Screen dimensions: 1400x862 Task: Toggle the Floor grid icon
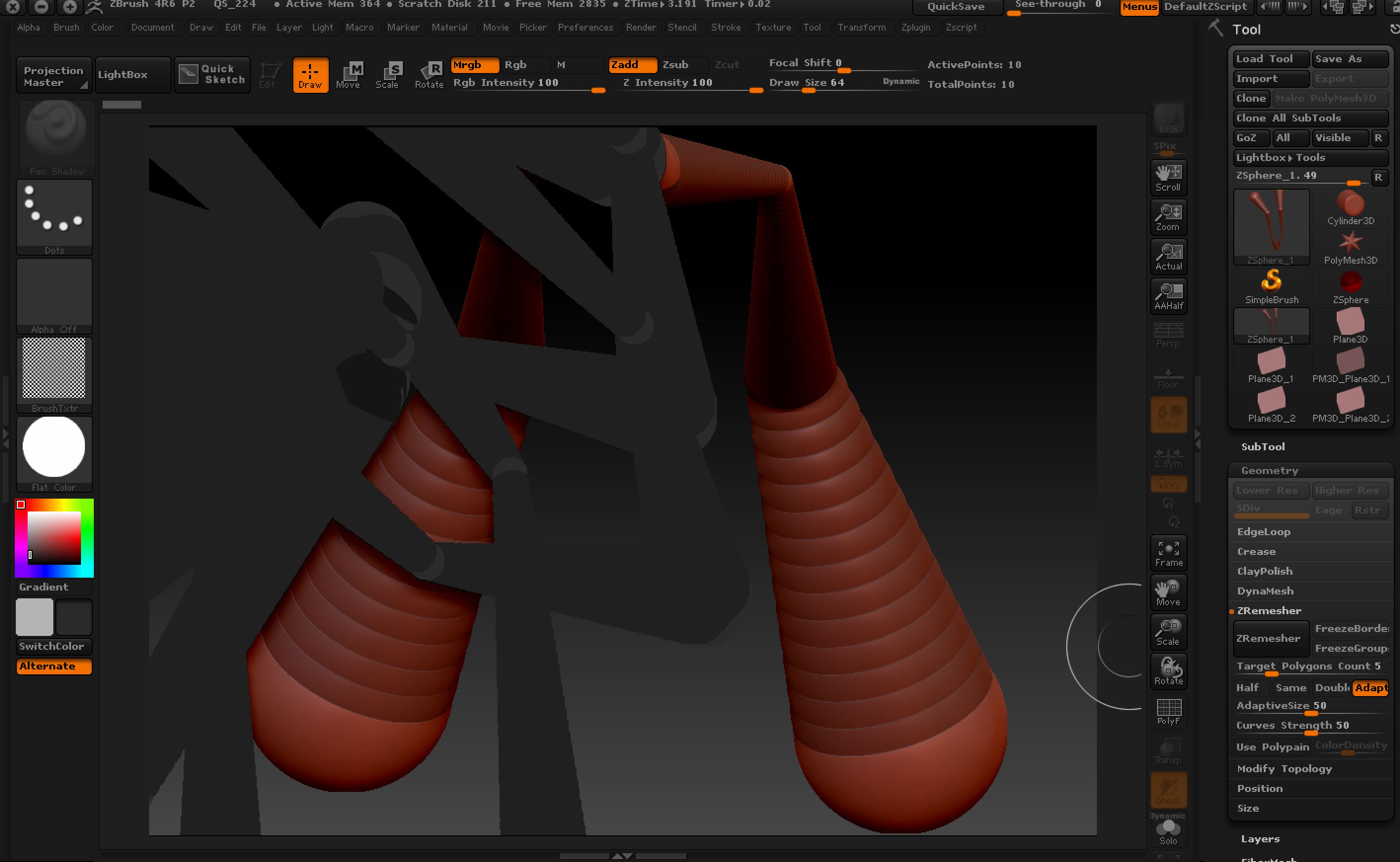1168,377
